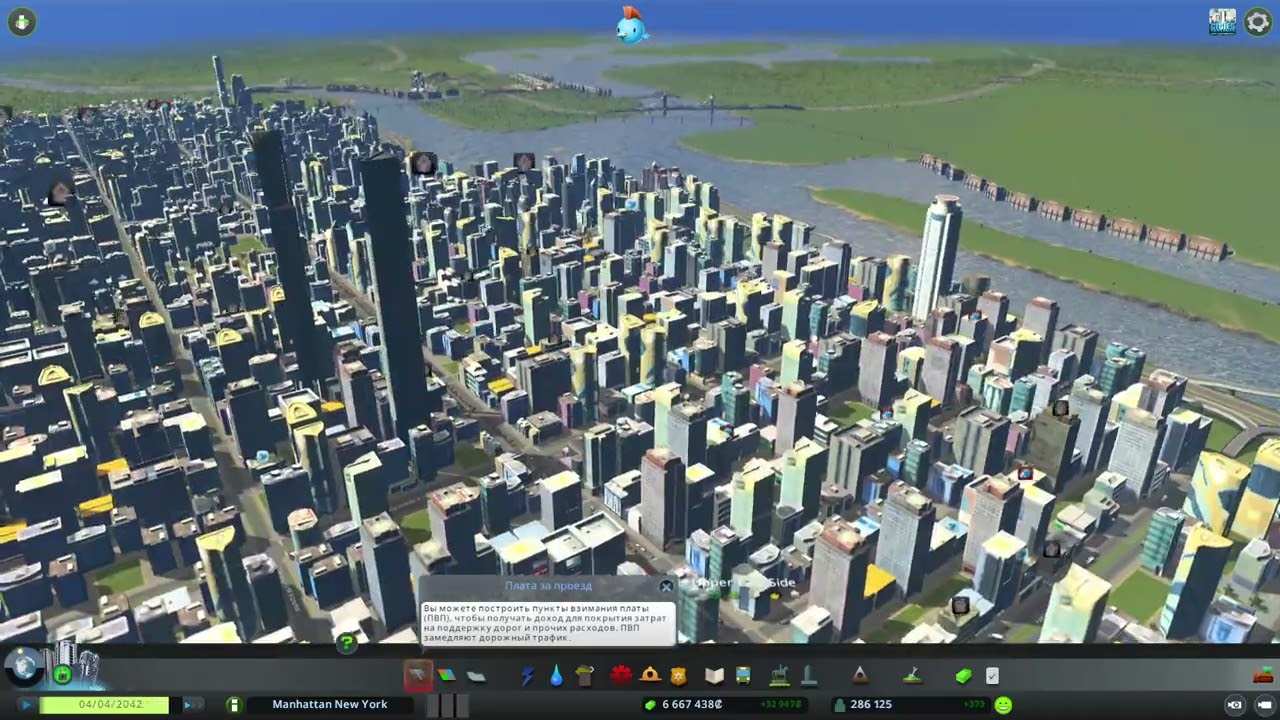
Task: Open the Parks and Decoration menu
Action: 779,676
